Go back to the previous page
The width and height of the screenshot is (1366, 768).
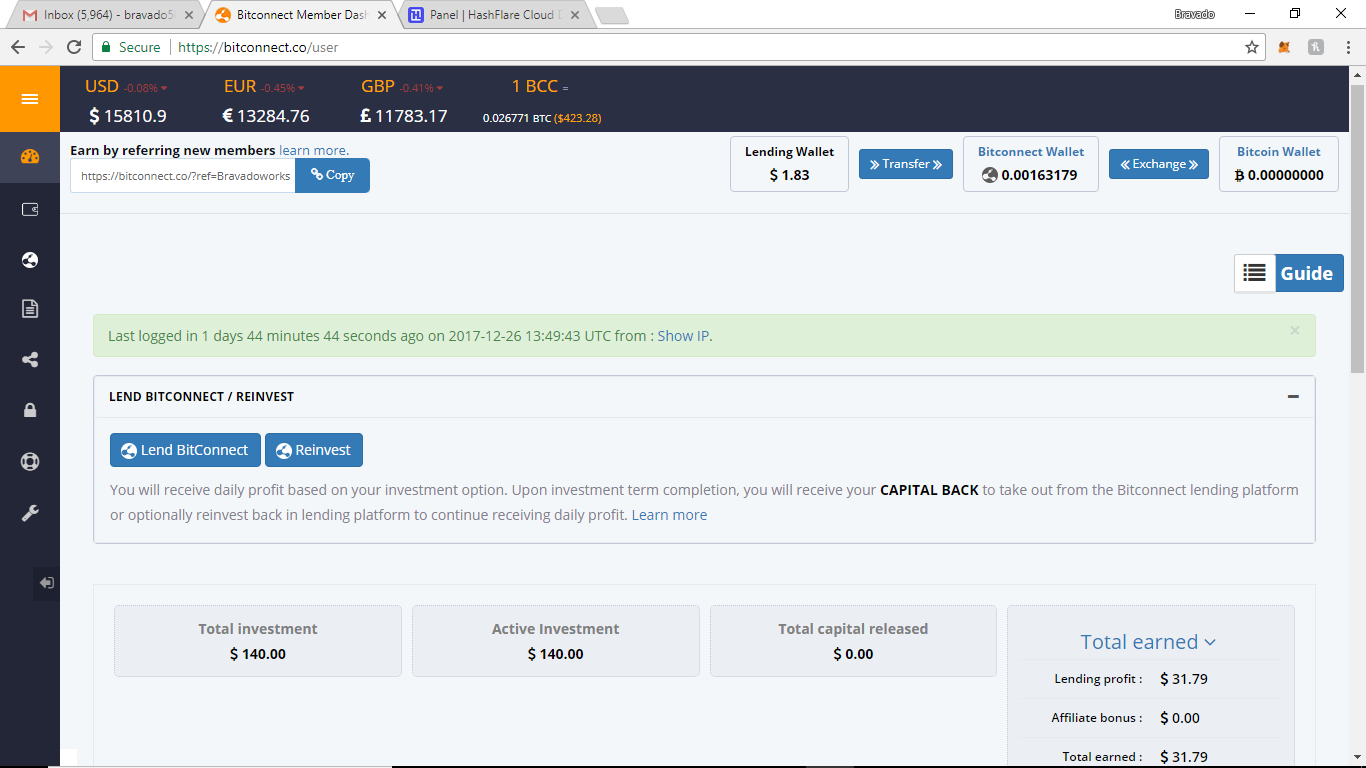tap(18, 47)
